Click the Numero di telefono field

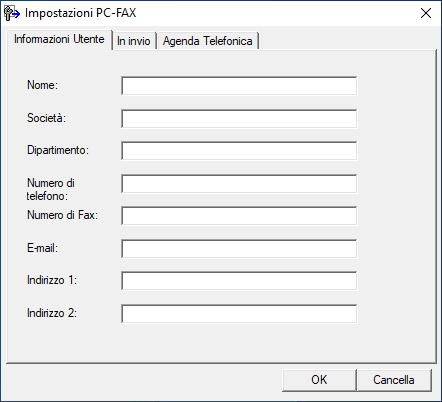coord(239,183)
